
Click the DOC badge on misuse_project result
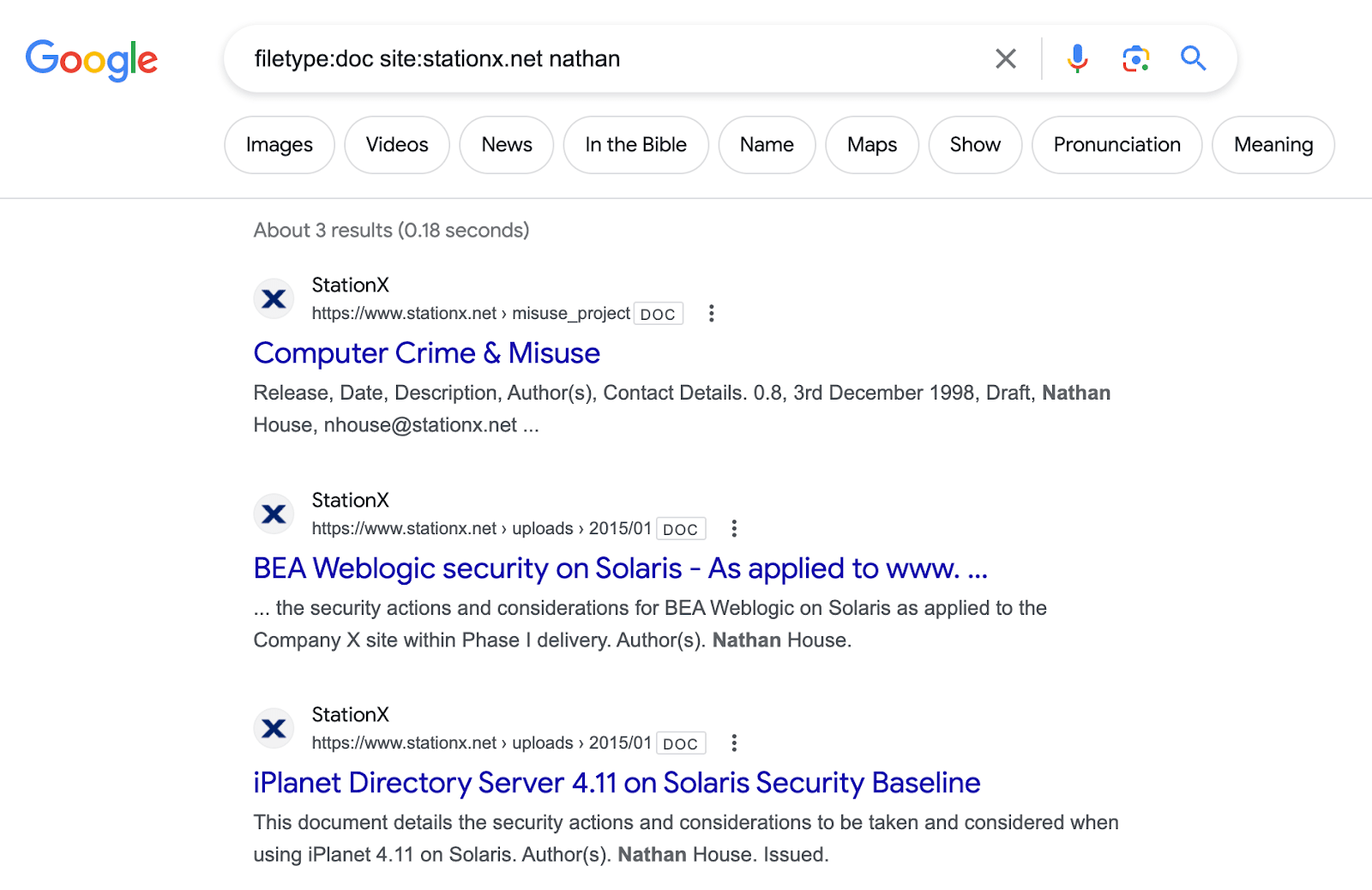(x=659, y=314)
